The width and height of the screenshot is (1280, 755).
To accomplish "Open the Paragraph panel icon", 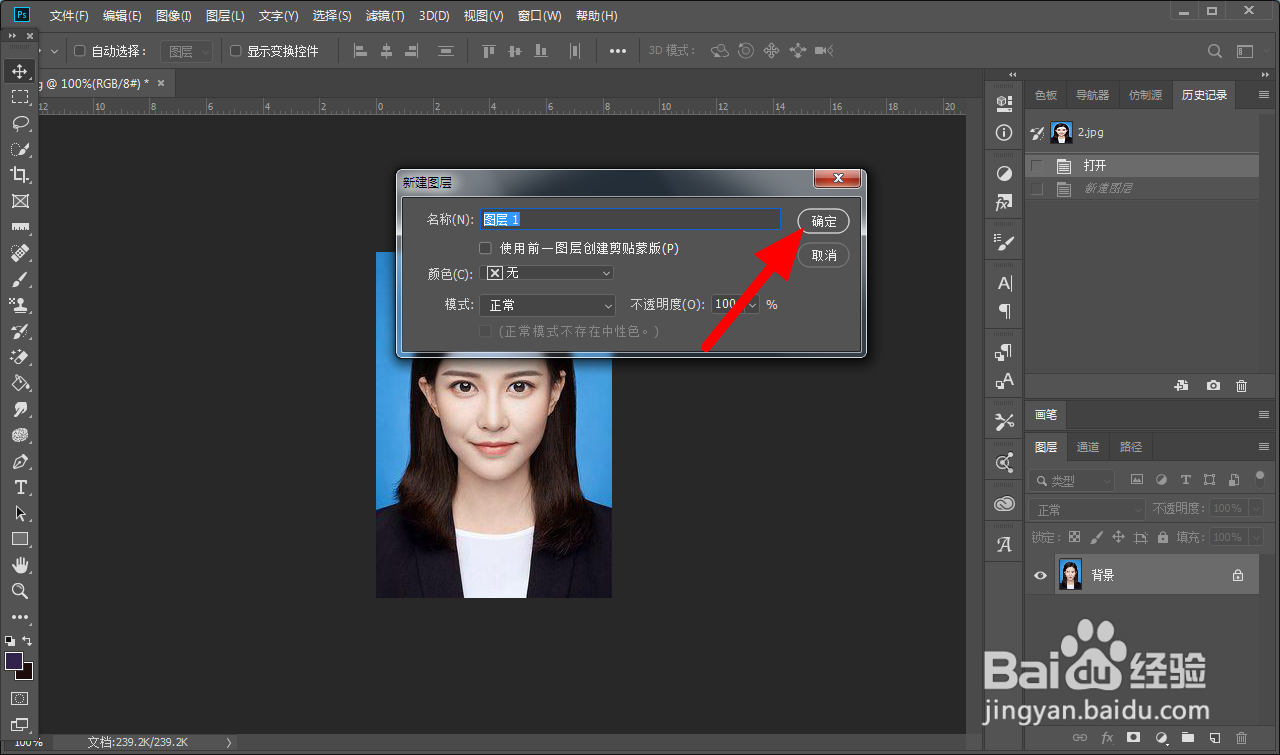I will (x=1004, y=311).
